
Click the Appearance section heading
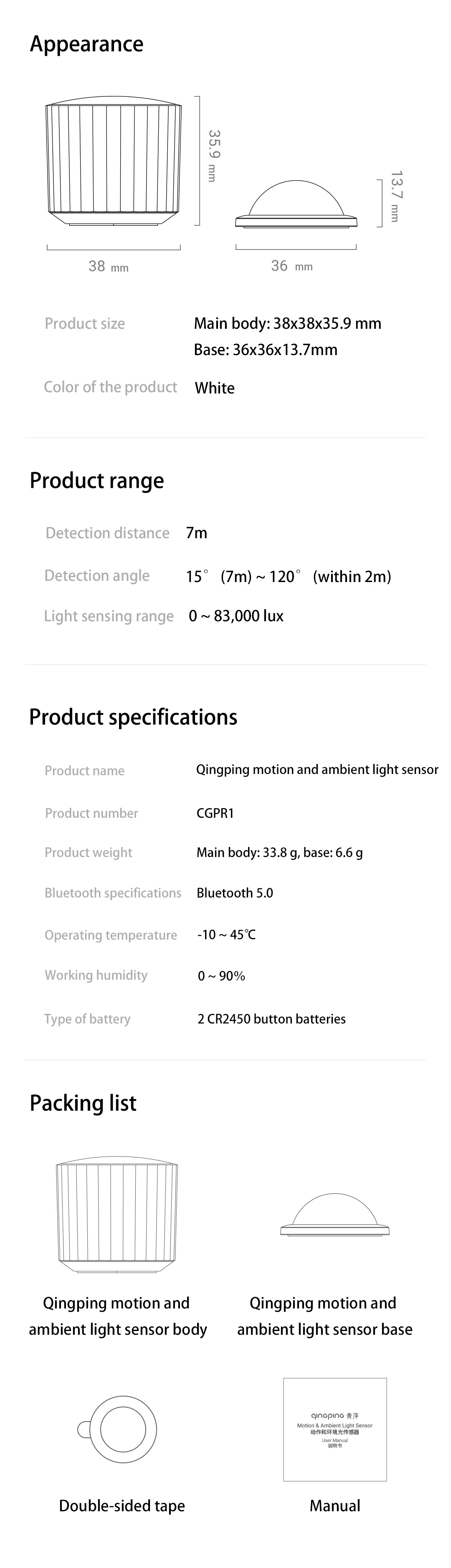[86, 44]
